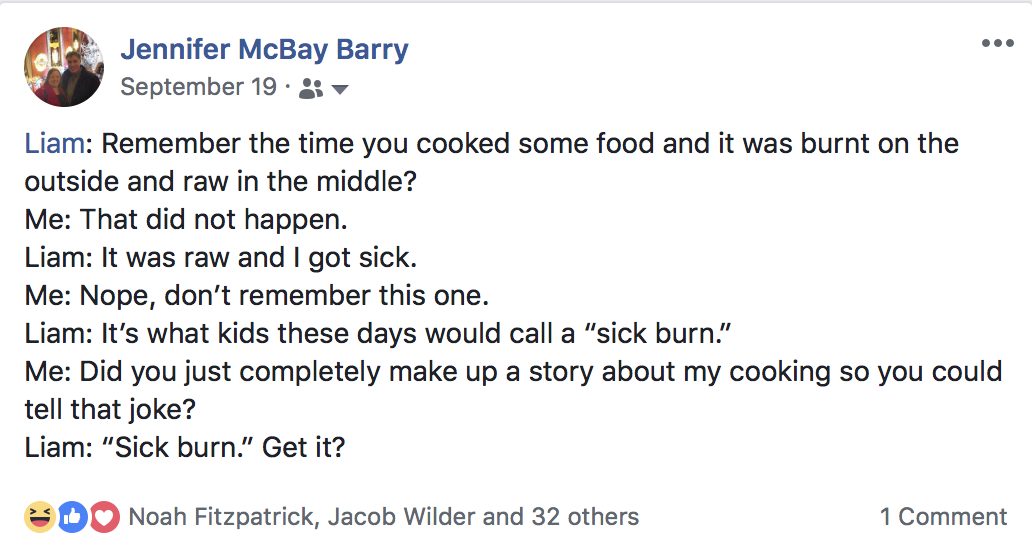The image size is (1032, 556).
Task: Open the September 19 timestamp link
Action: [x=198, y=87]
